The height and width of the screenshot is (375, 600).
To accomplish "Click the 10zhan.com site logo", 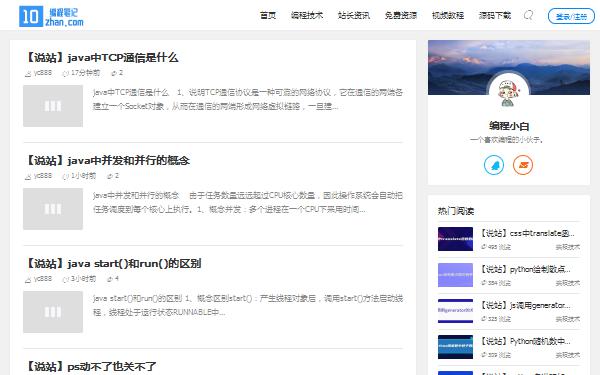I will [x=51, y=16].
